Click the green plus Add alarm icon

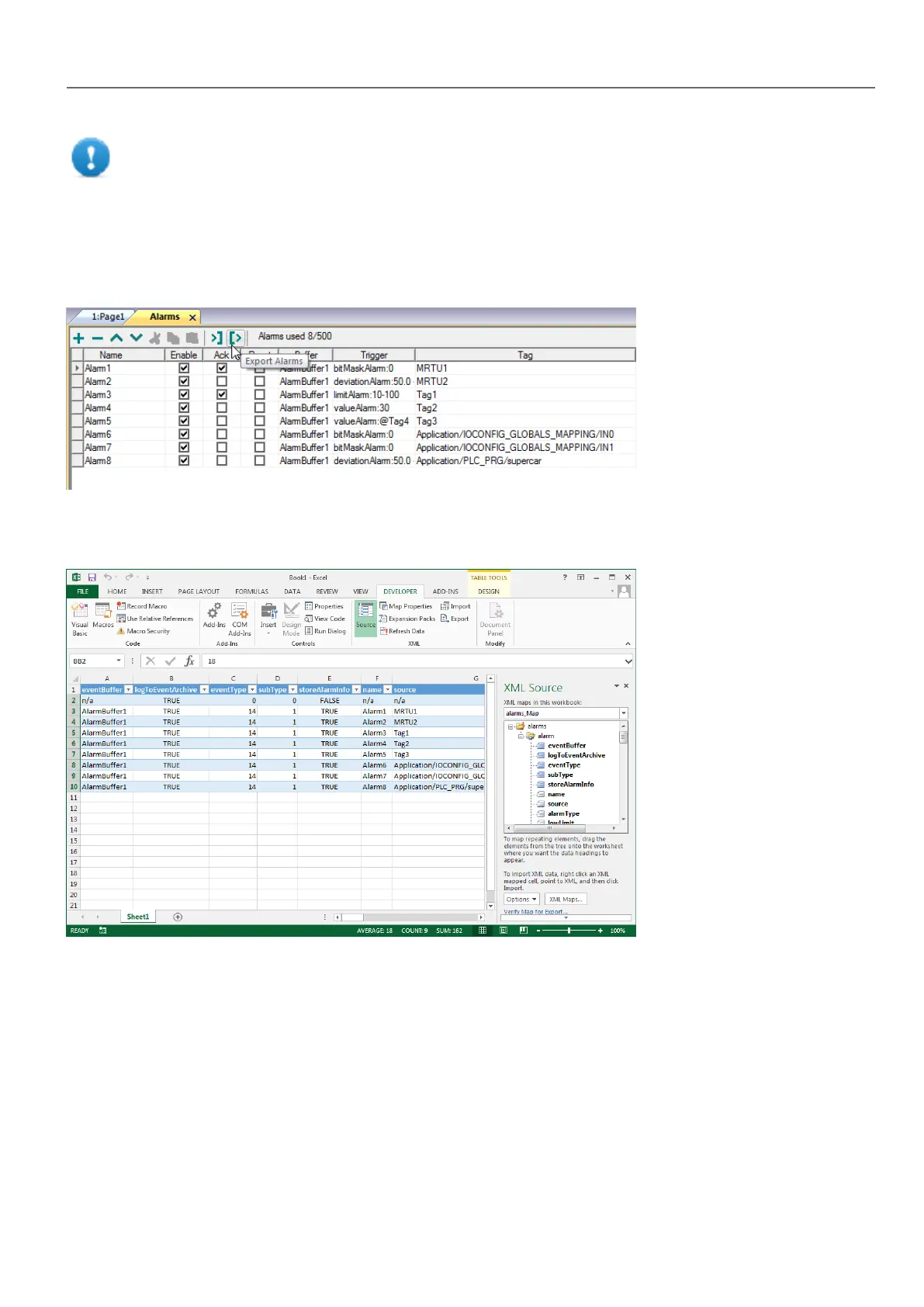pyautogui.click(x=78, y=338)
